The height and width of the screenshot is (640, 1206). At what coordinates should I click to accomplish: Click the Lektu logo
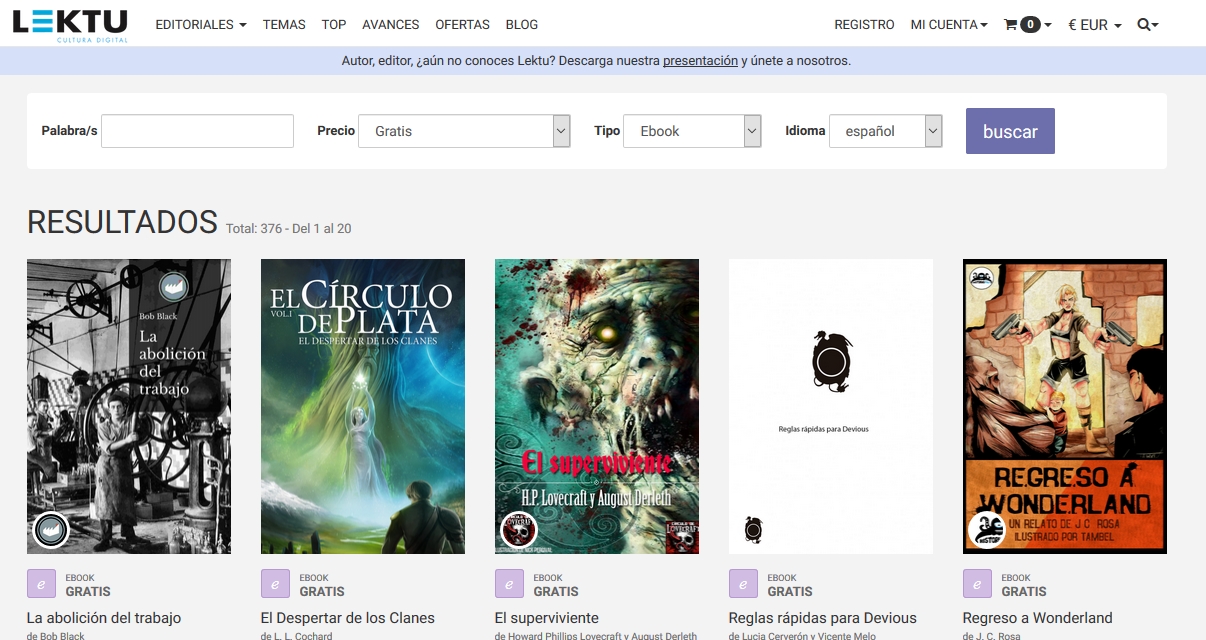(x=70, y=24)
